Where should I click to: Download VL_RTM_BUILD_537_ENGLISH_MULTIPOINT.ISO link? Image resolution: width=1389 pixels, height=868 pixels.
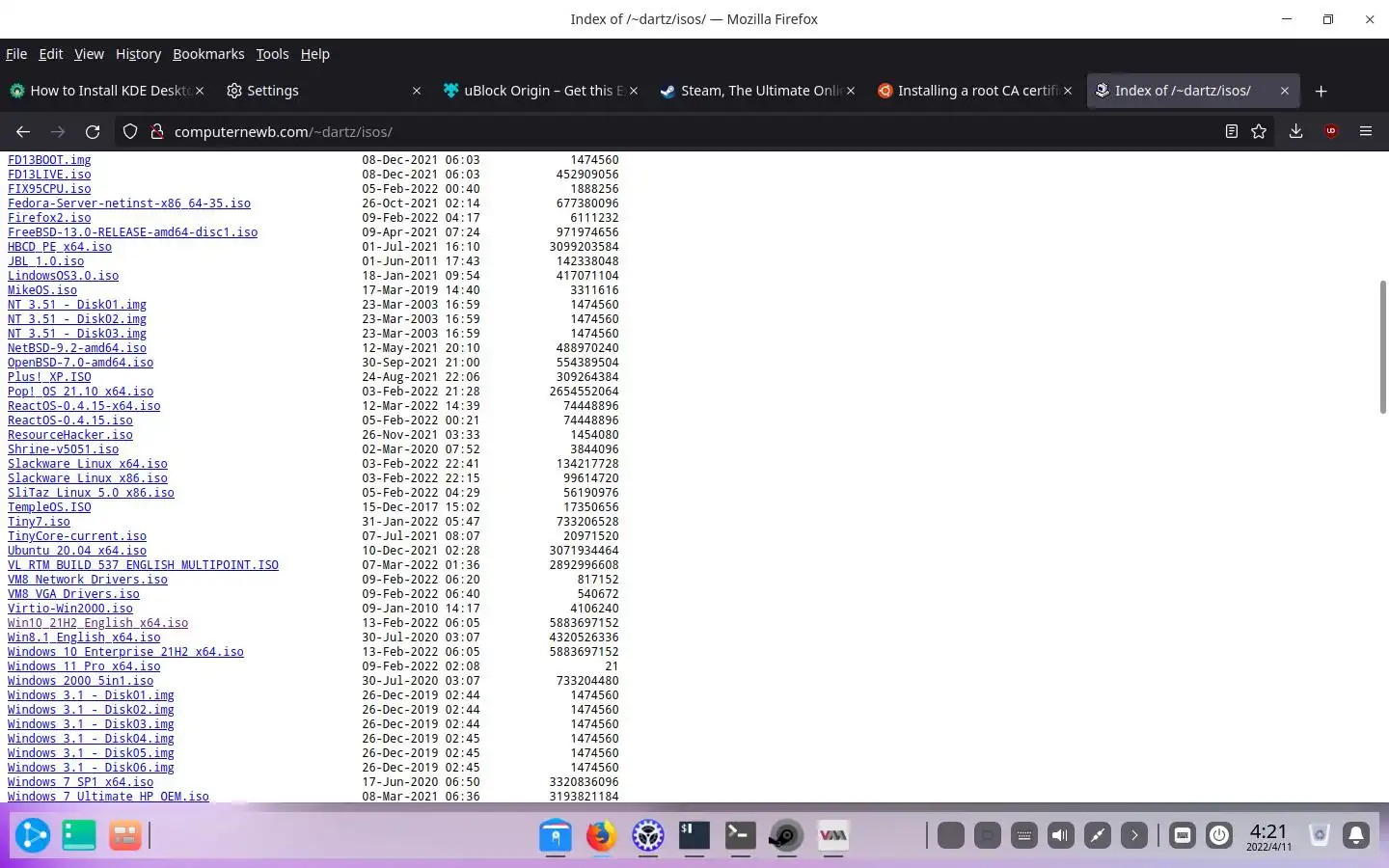143,565
